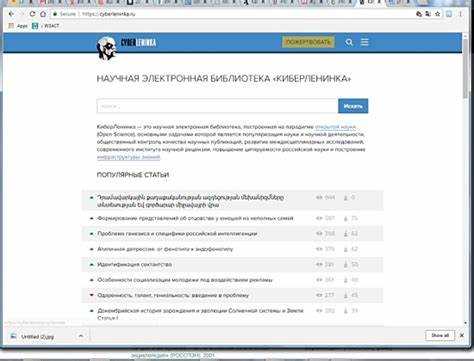Focus the library search input field

[x=217, y=106]
